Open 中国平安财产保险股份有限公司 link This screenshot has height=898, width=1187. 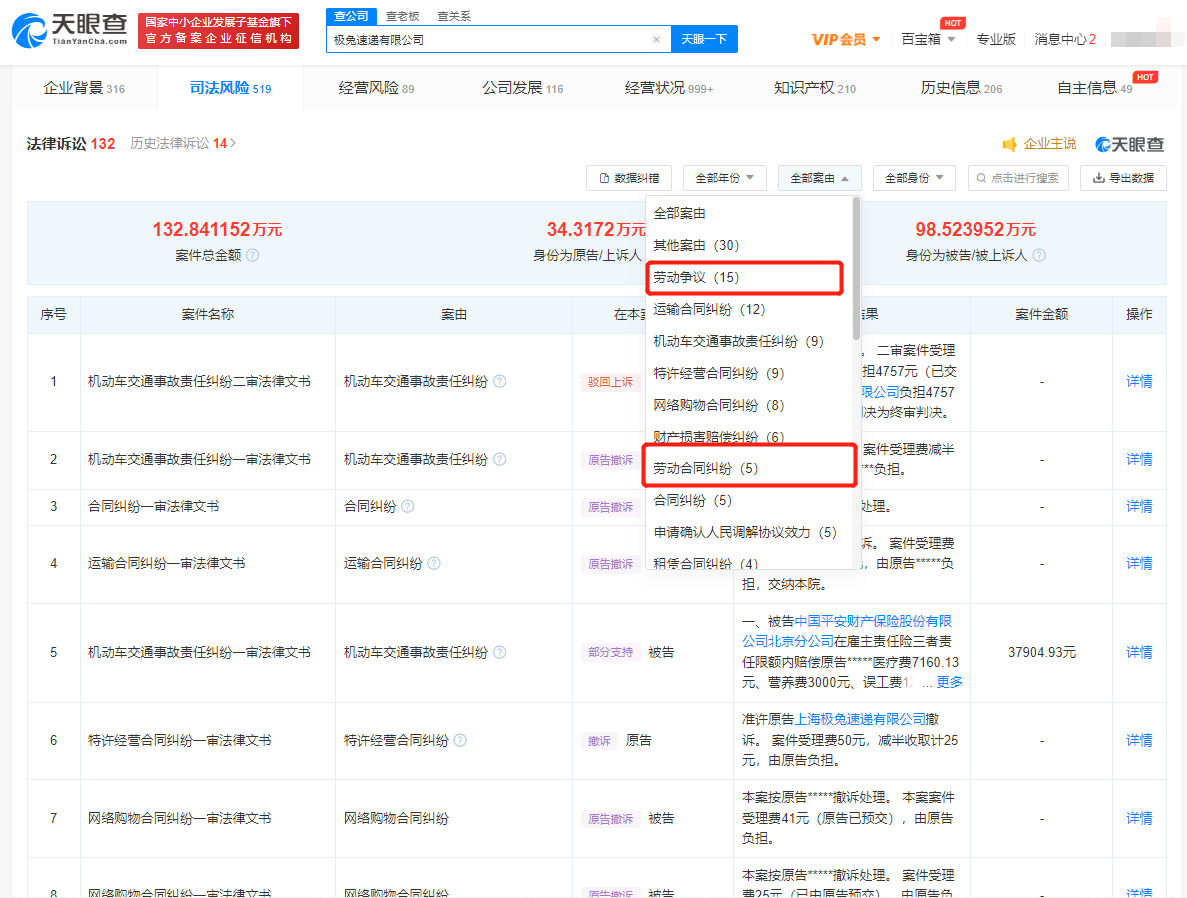(873, 621)
